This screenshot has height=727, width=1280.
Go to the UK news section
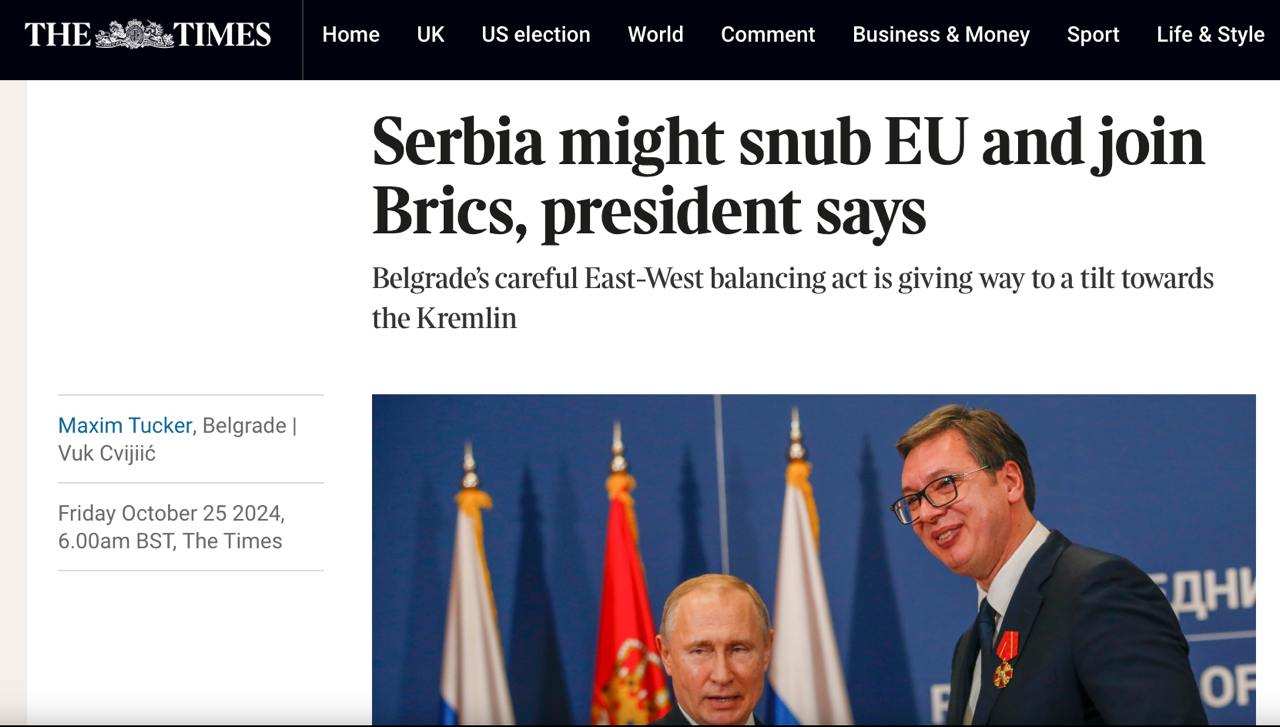tap(430, 35)
